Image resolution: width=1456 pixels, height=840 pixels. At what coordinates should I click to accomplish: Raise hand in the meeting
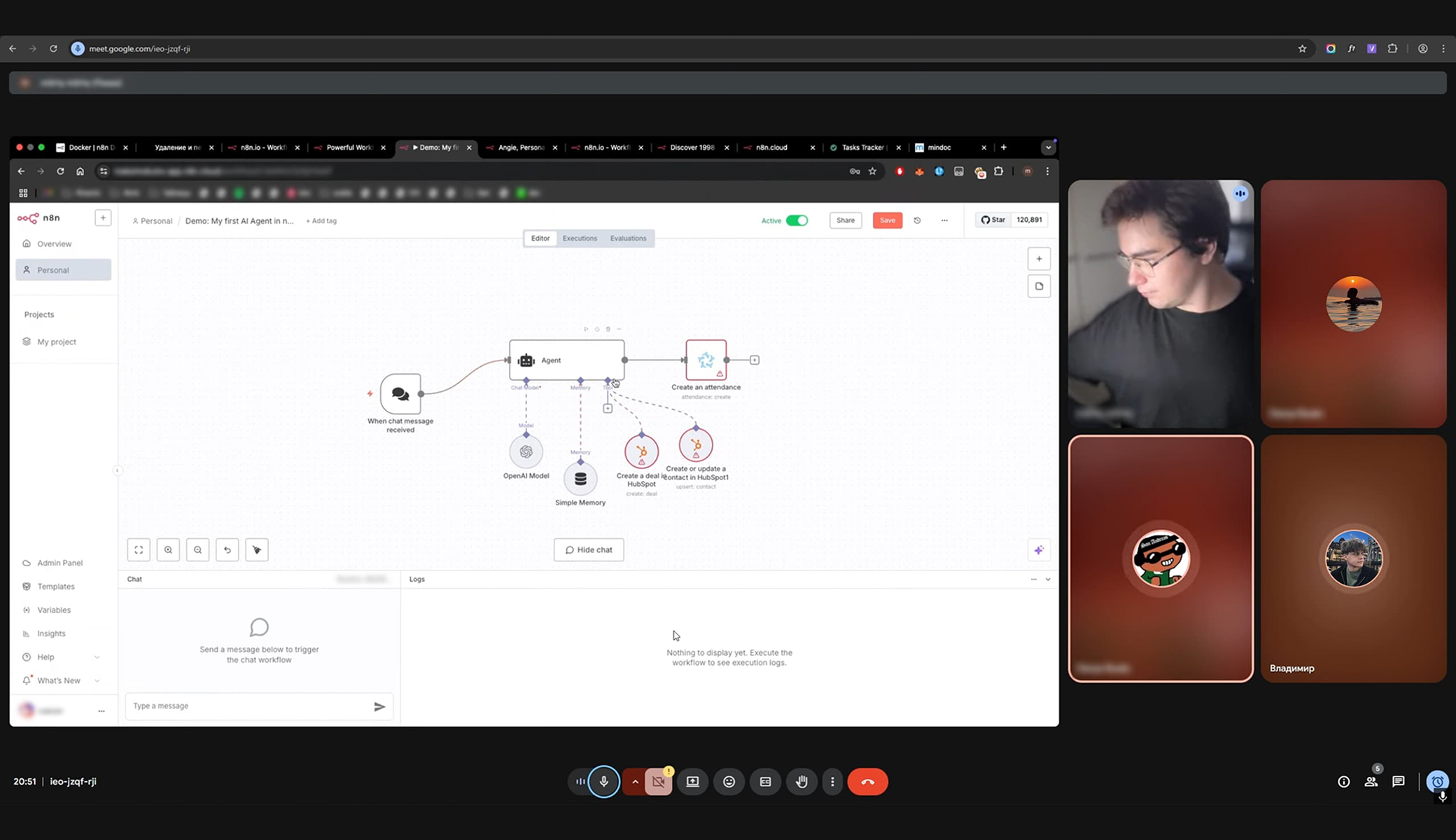801,782
